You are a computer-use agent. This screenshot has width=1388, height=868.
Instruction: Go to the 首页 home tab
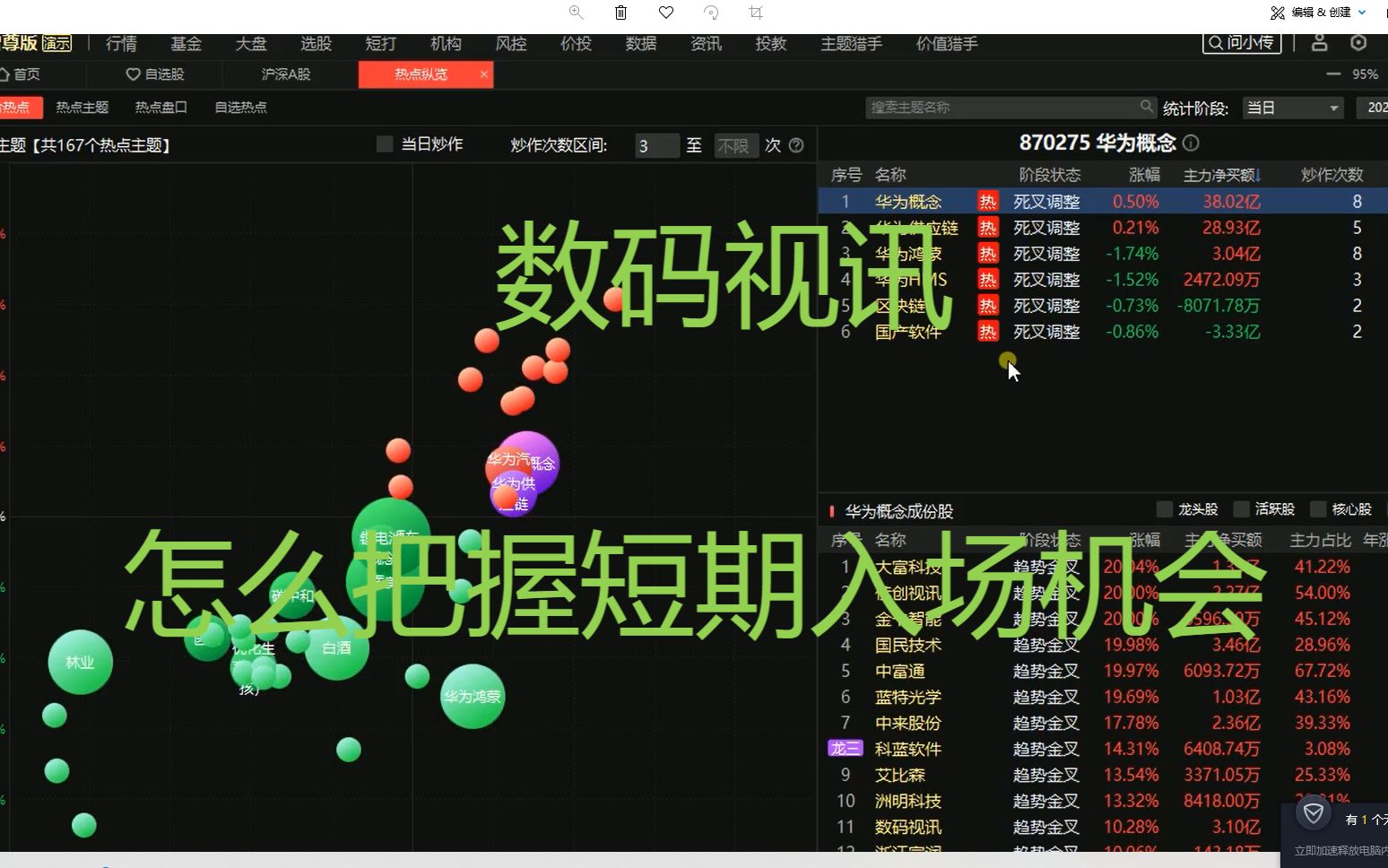click(20, 74)
